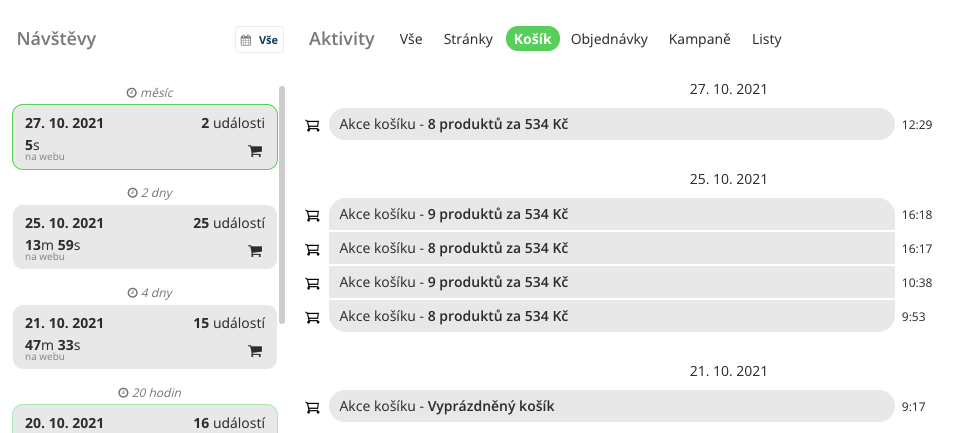
Task: Switch to the Stránky tab
Action: coord(468,40)
